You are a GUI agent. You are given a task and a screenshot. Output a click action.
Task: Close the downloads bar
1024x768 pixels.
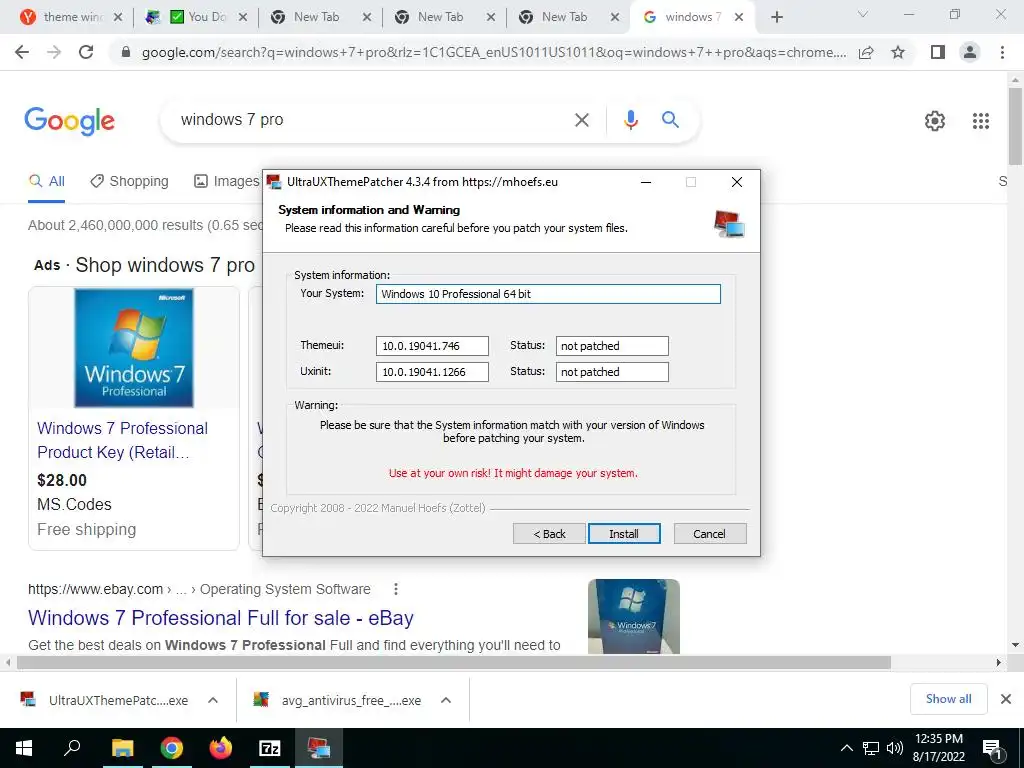click(1006, 699)
